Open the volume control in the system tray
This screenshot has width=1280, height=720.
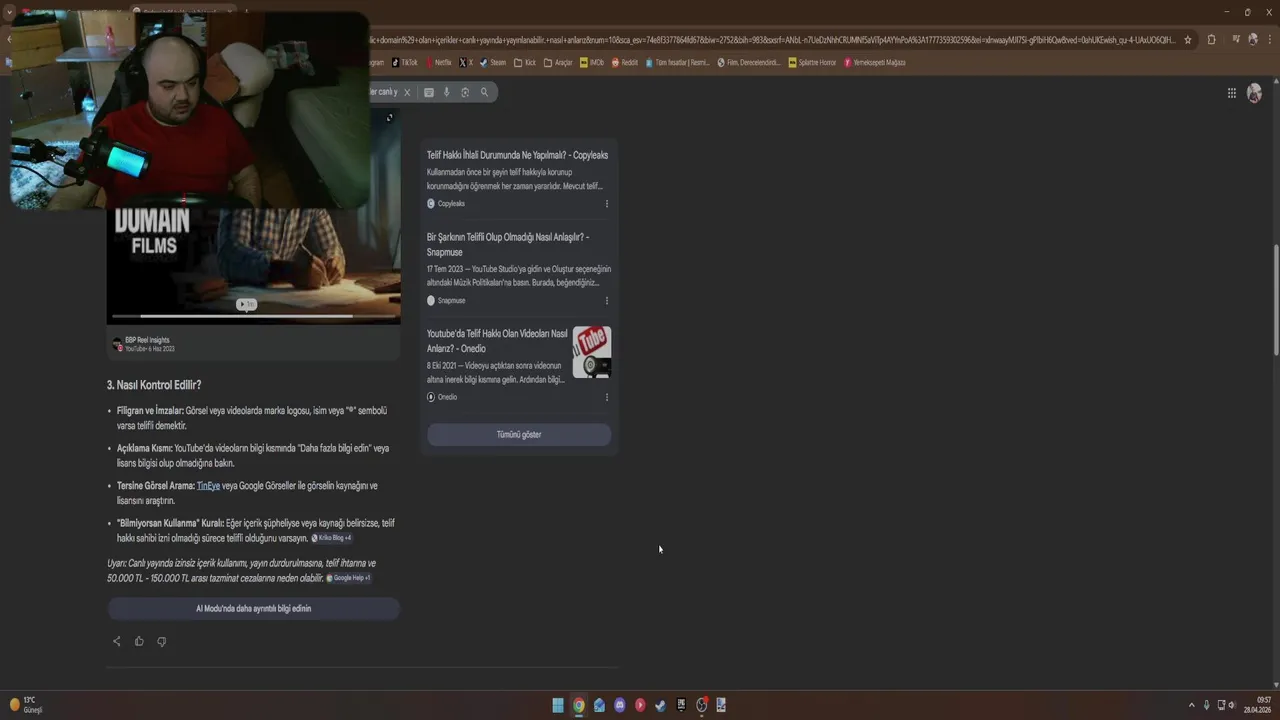(x=1231, y=705)
